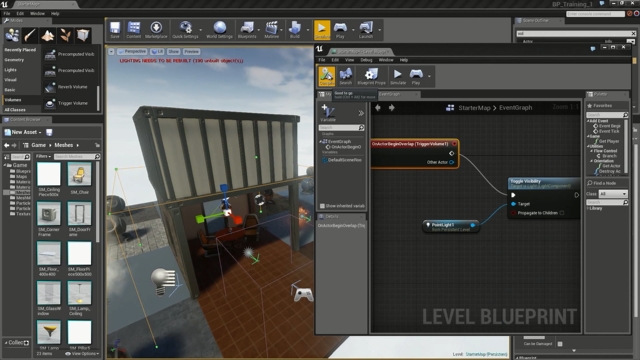Open the New Asset dropdown
640x360 pixels.
coord(23,132)
